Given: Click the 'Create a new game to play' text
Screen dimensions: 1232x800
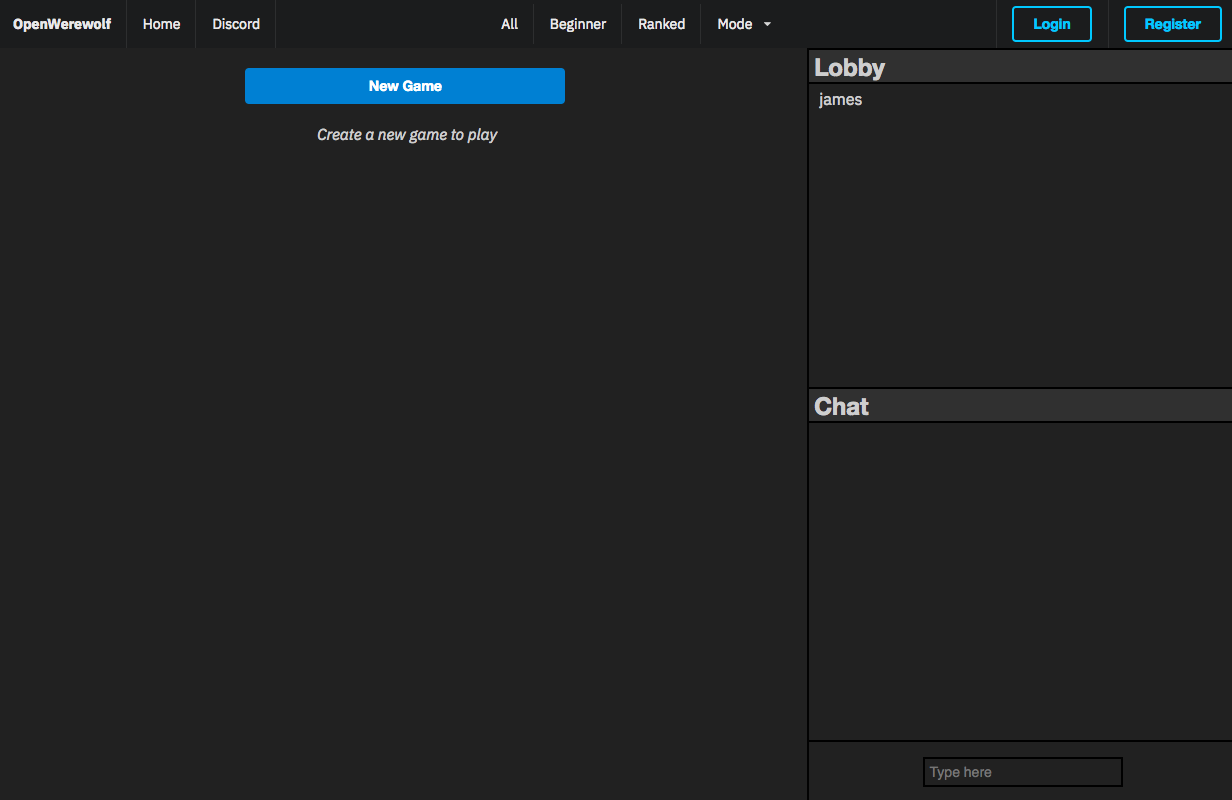Looking at the screenshot, I should [x=407, y=134].
